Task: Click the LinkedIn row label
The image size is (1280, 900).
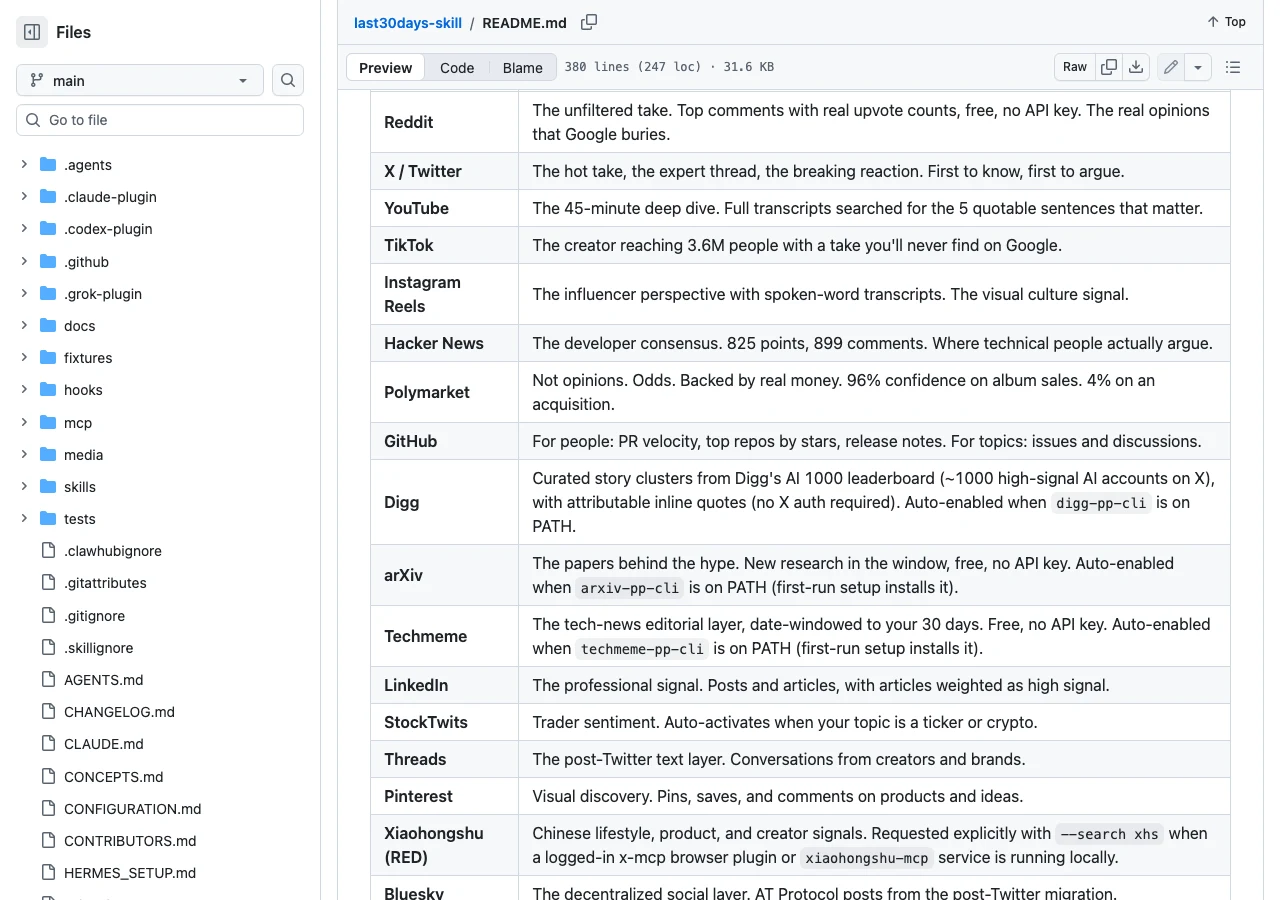Action: pyautogui.click(x=416, y=685)
